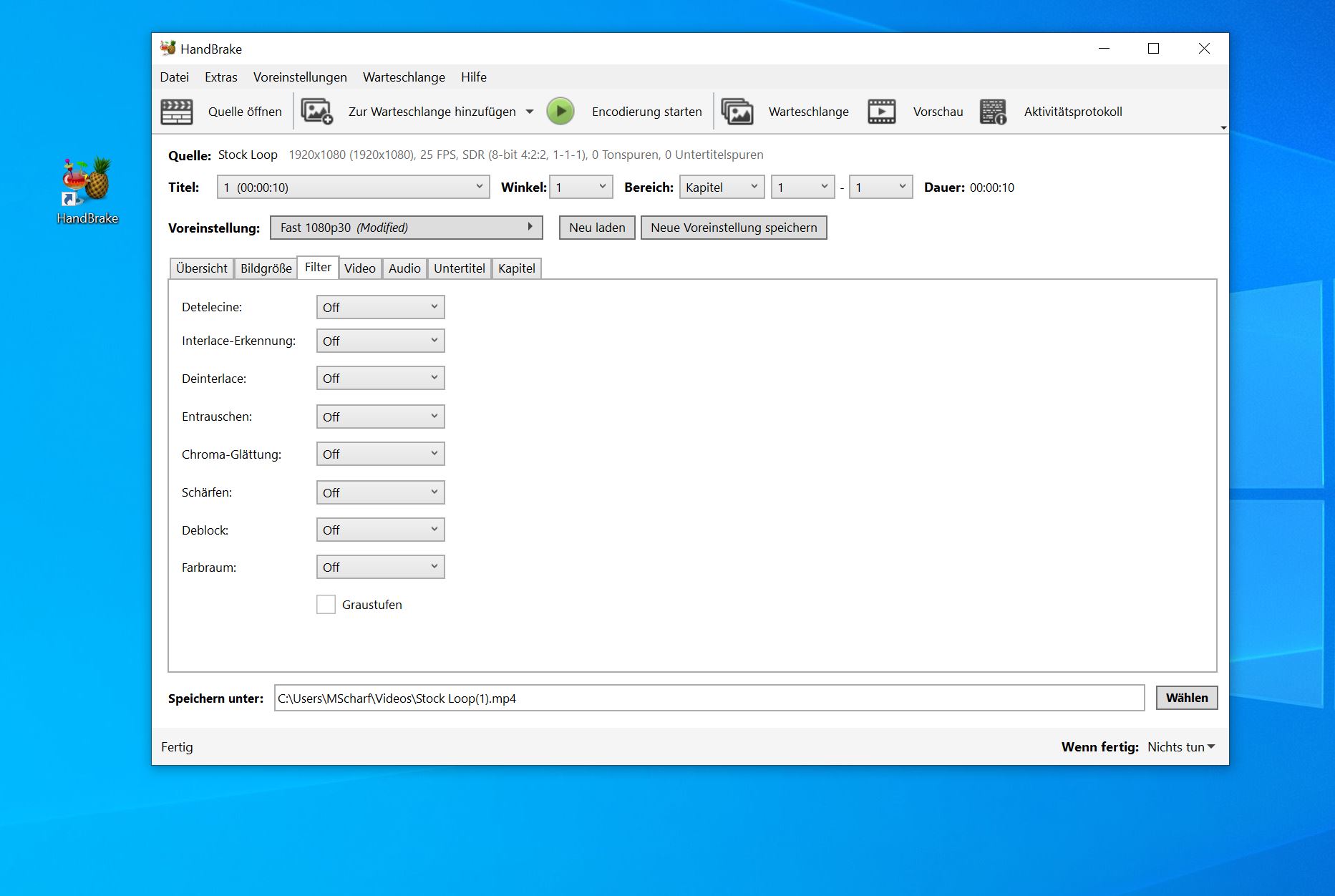Expand the Farbraum dropdown
1335x896 pixels.
coord(380,568)
